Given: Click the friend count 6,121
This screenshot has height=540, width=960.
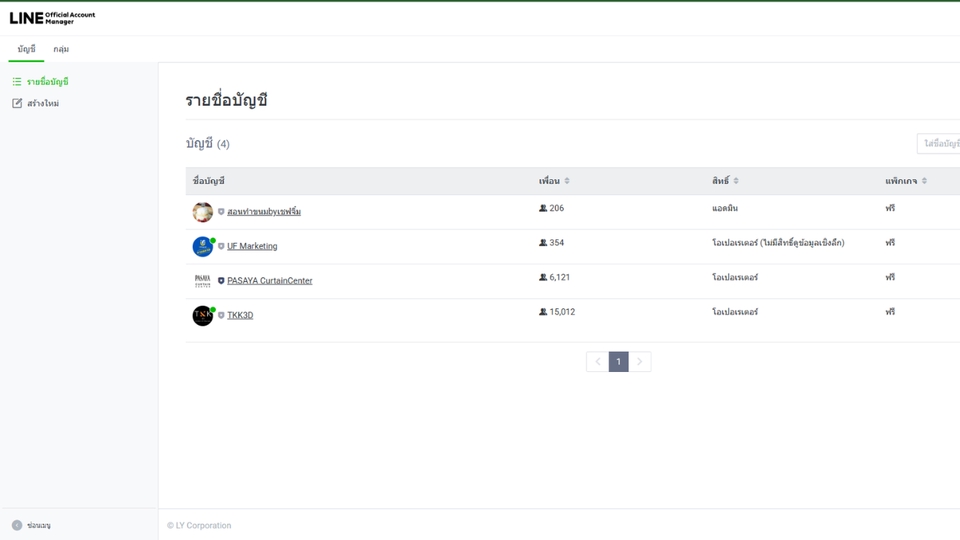Looking at the screenshot, I should point(560,277).
